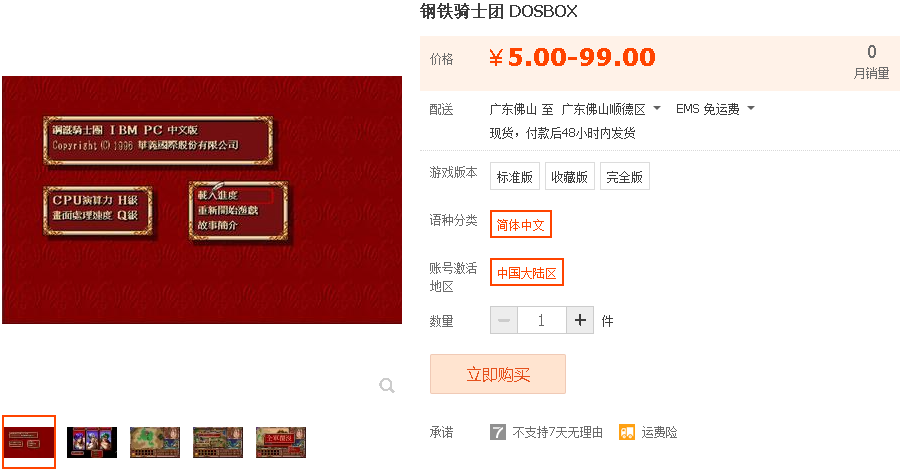This screenshot has width=903, height=472.
Task: Toggle the 简体中文 language option
Action: pyautogui.click(x=521, y=224)
